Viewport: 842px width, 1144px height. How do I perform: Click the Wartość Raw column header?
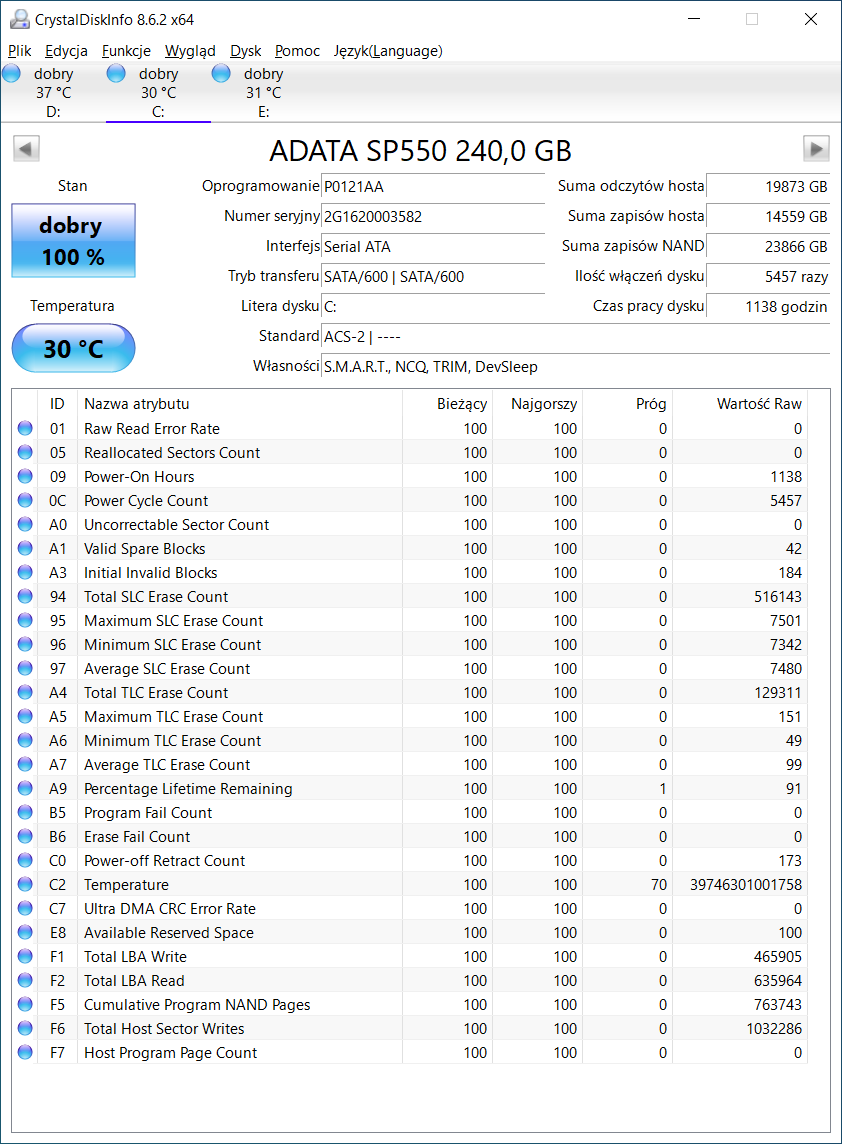[740, 403]
